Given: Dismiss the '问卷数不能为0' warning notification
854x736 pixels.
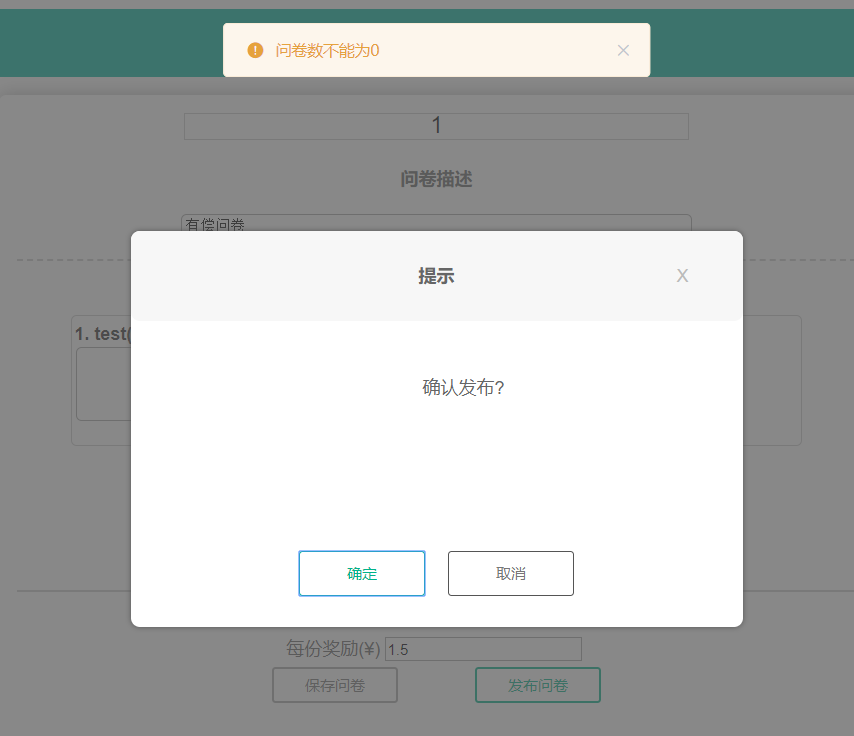Looking at the screenshot, I should [623, 50].
